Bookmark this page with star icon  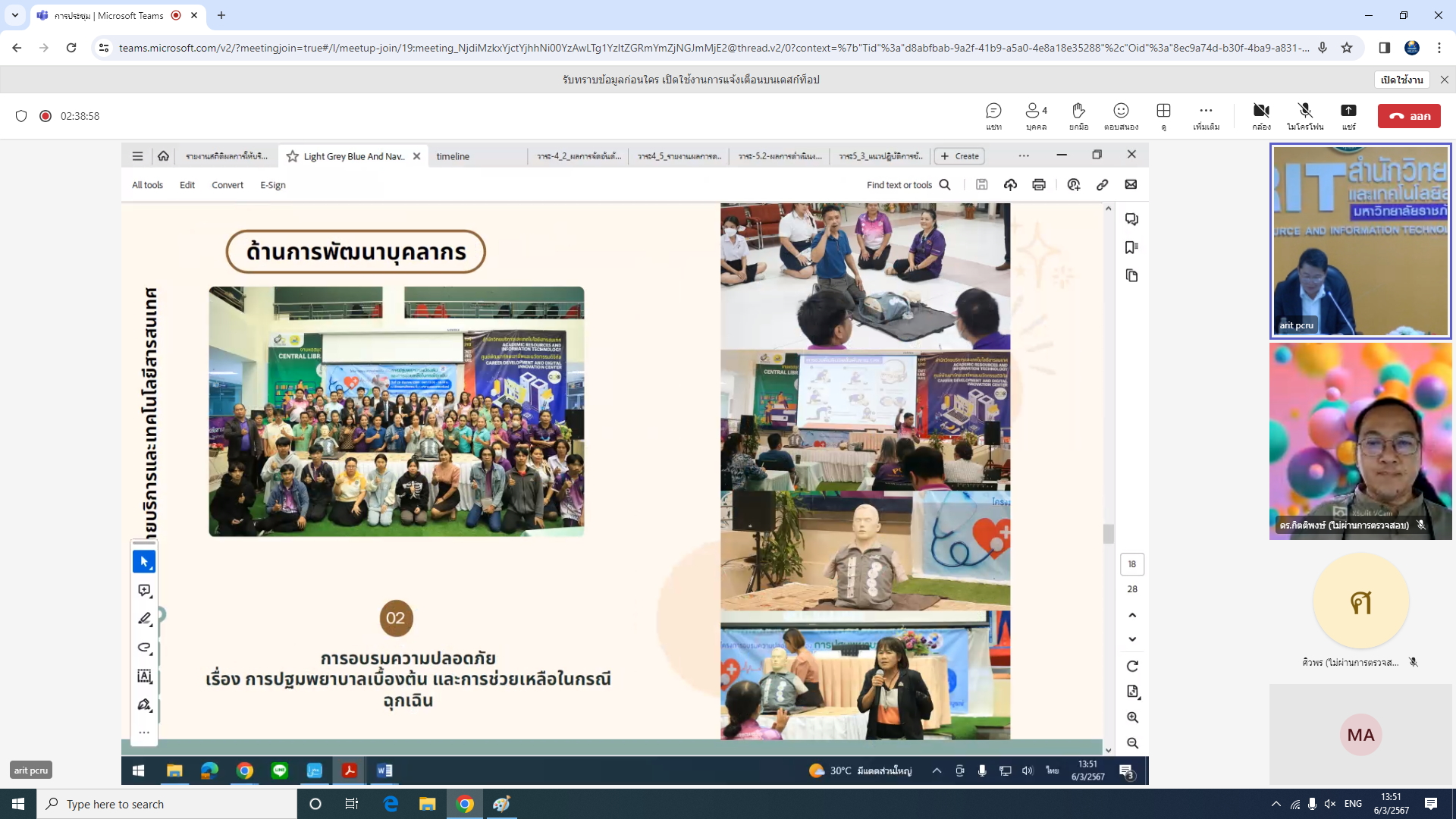1347,48
